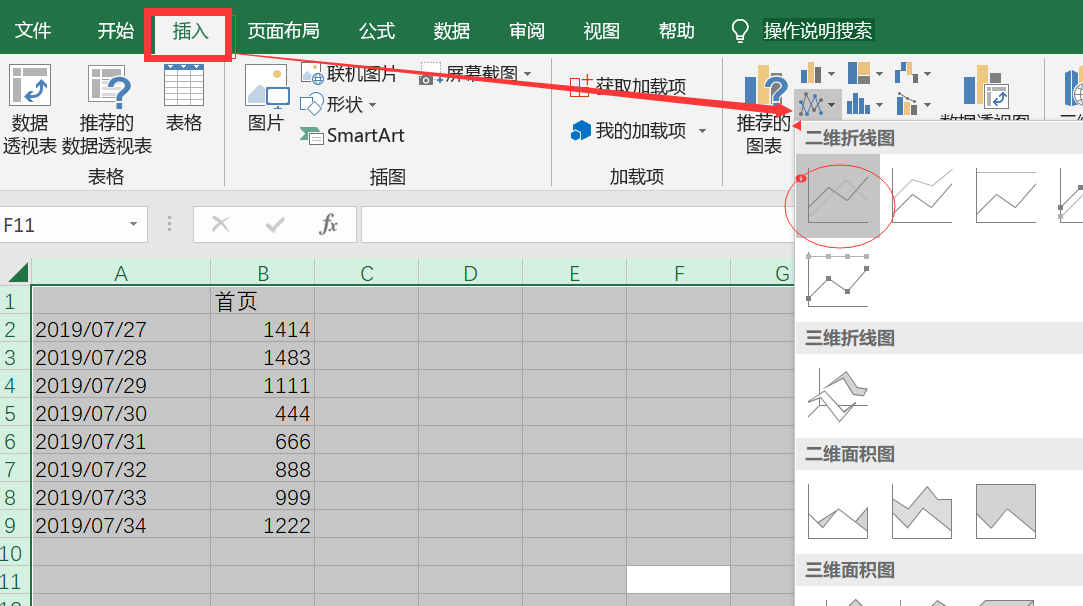Click the pivot chart icon in the charts group
The height and width of the screenshot is (606, 1083).
tap(986, 87)
